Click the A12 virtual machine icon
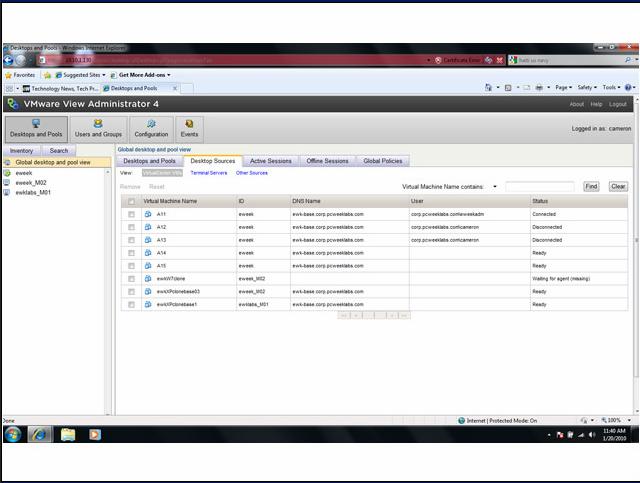Image resolution: width=640 pixels, height=483 pixels. [148, 227]
